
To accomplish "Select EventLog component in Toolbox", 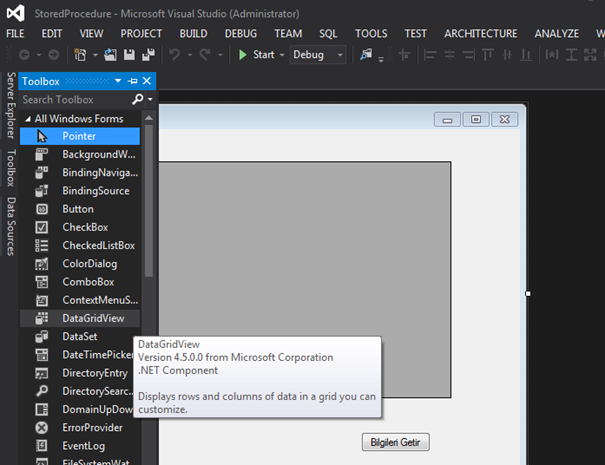I will [x=80, y=446].
